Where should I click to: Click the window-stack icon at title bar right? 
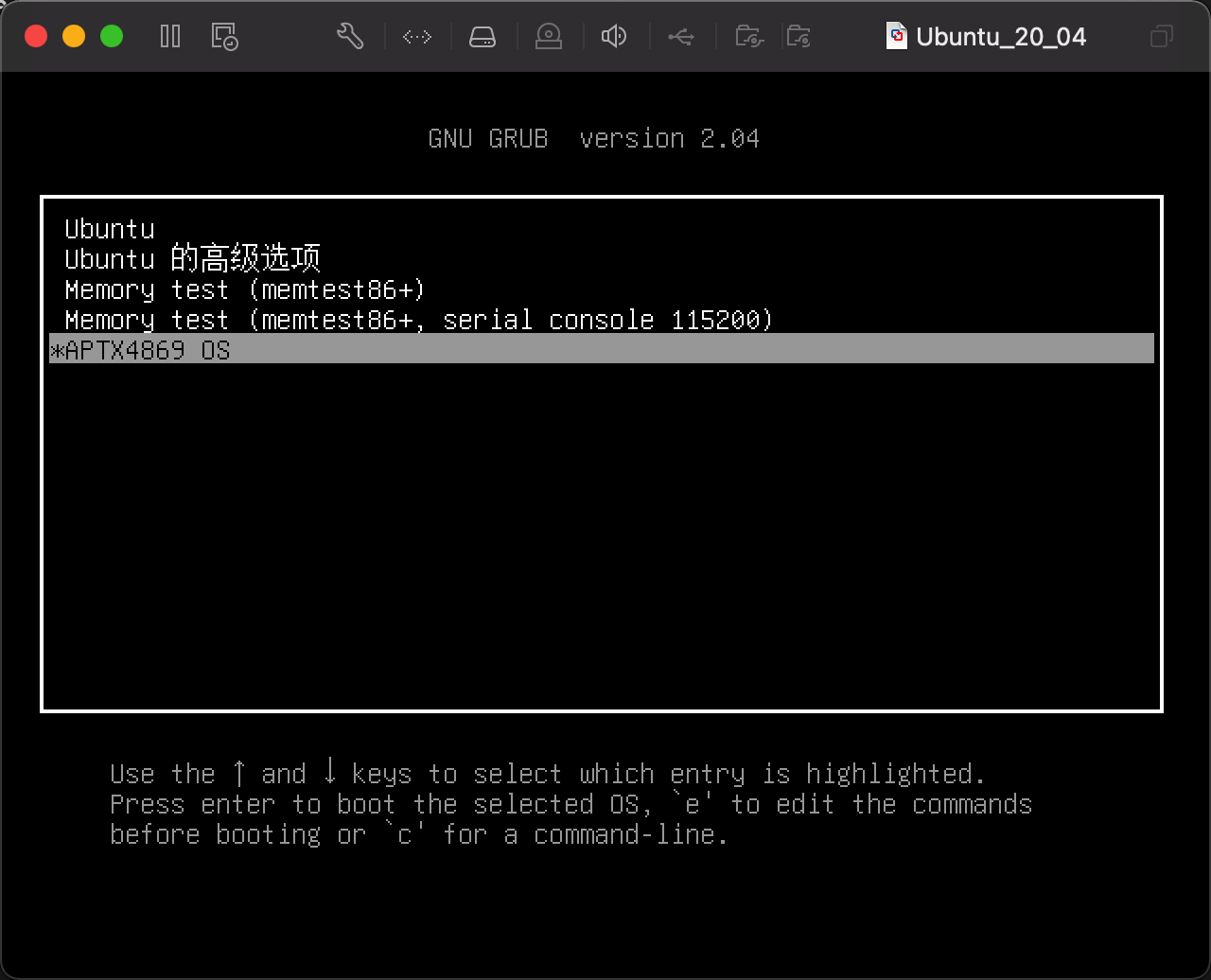[x=1161, y=37]
